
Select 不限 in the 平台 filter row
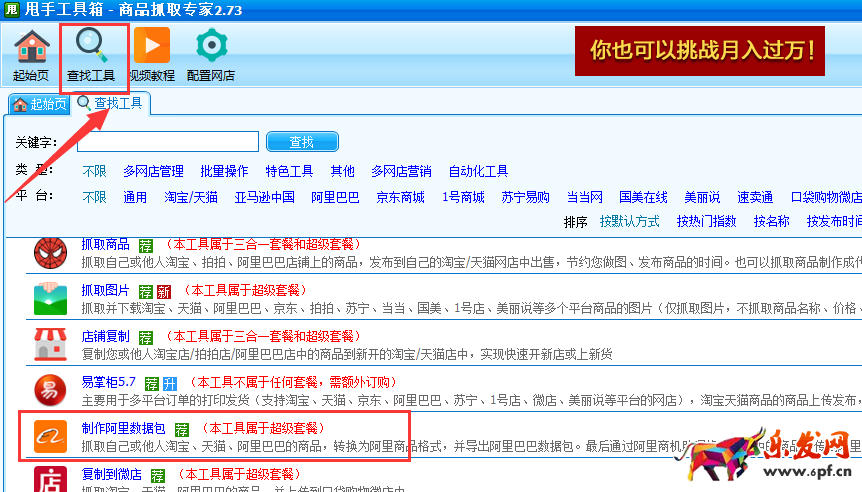94,197
